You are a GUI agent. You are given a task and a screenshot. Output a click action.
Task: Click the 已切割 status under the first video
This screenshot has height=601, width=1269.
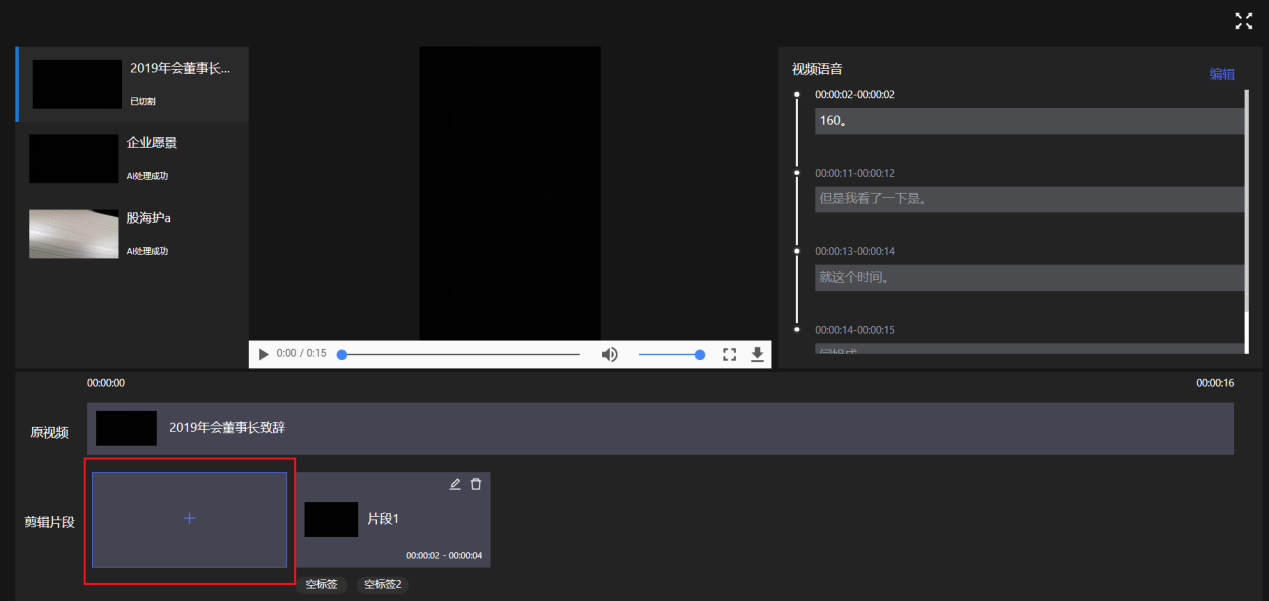tap(143, 102)
